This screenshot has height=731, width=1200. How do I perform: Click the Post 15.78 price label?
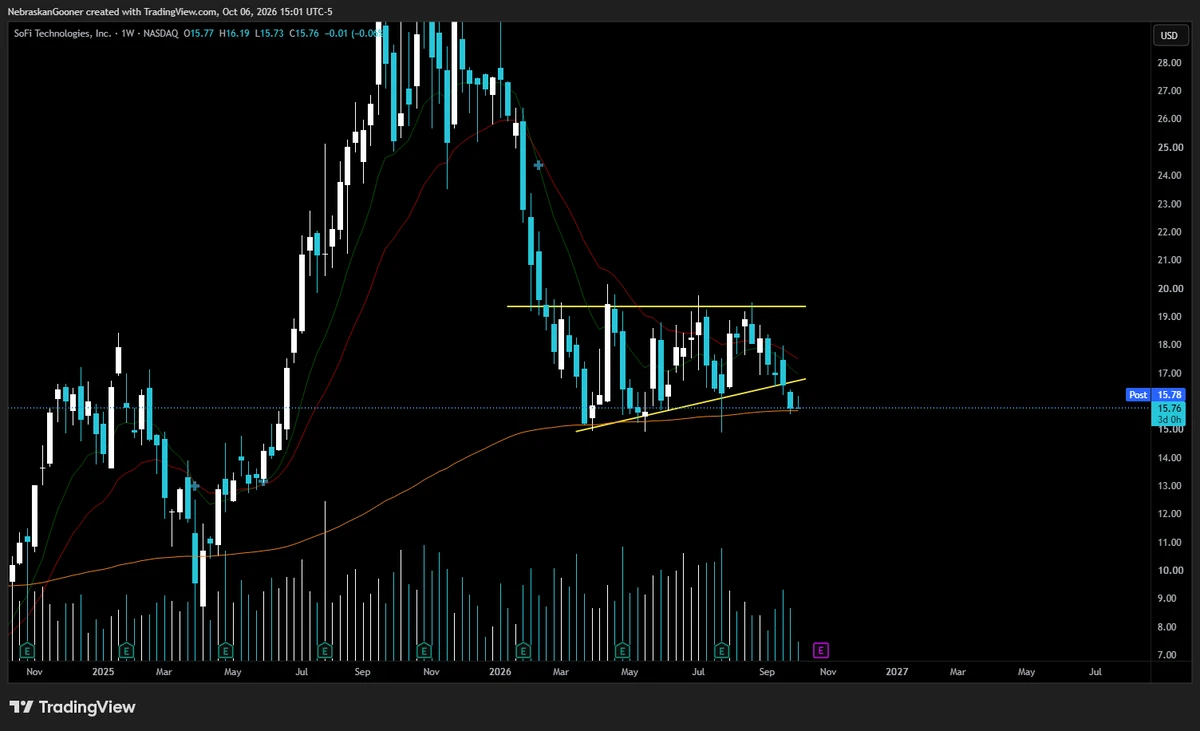tap(1157, 395)
